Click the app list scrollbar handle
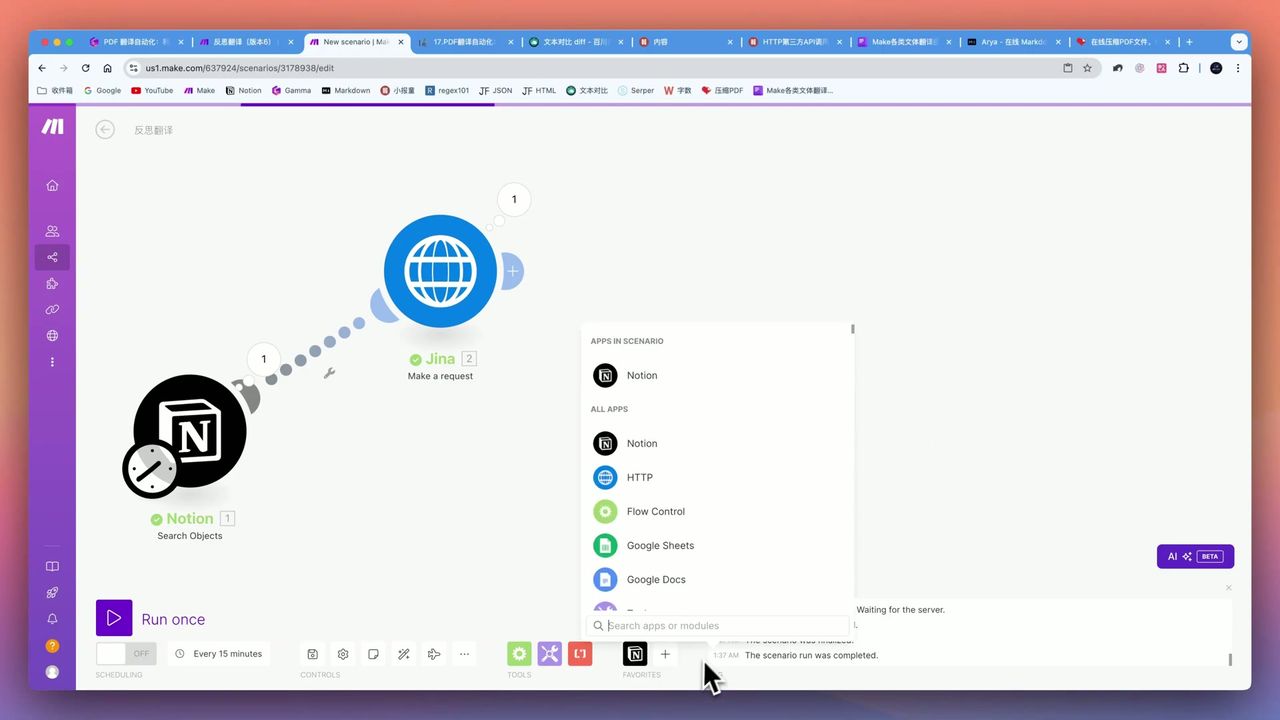1280x720 pixels. [853, 329]
